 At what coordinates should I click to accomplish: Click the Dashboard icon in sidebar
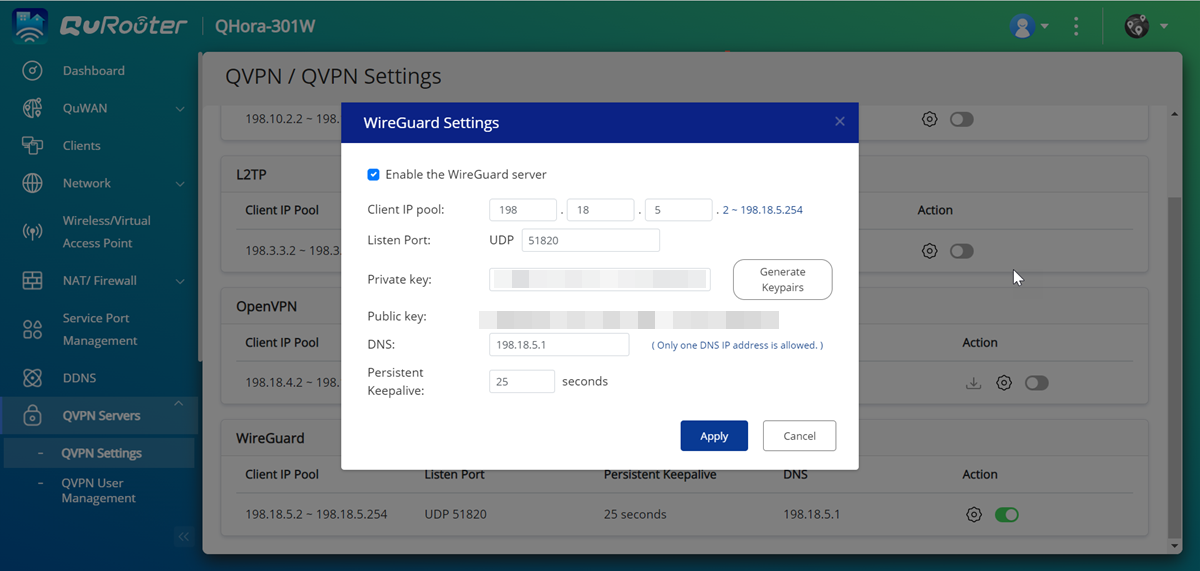coord(33,71)
